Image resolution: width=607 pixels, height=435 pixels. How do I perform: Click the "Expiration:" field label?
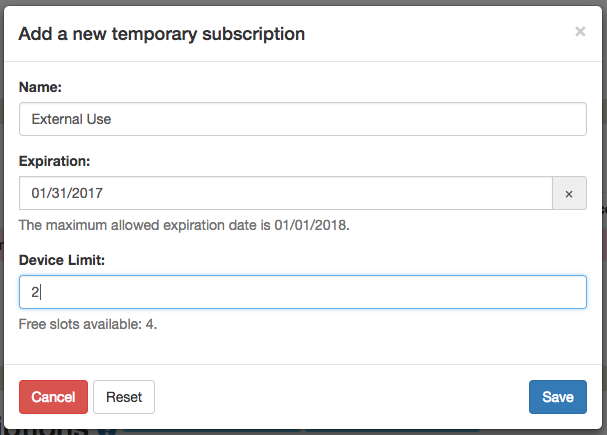tap(54, 161)
